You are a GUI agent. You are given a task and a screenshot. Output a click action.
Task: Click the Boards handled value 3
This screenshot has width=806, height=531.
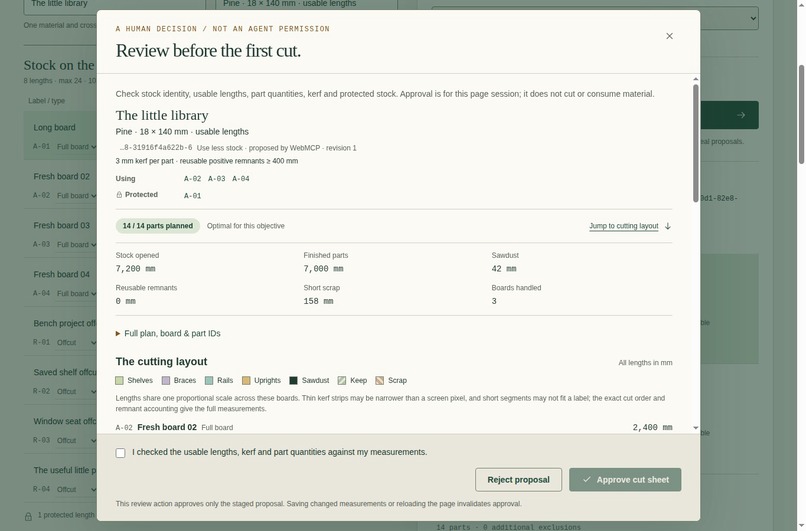[494, 301]
